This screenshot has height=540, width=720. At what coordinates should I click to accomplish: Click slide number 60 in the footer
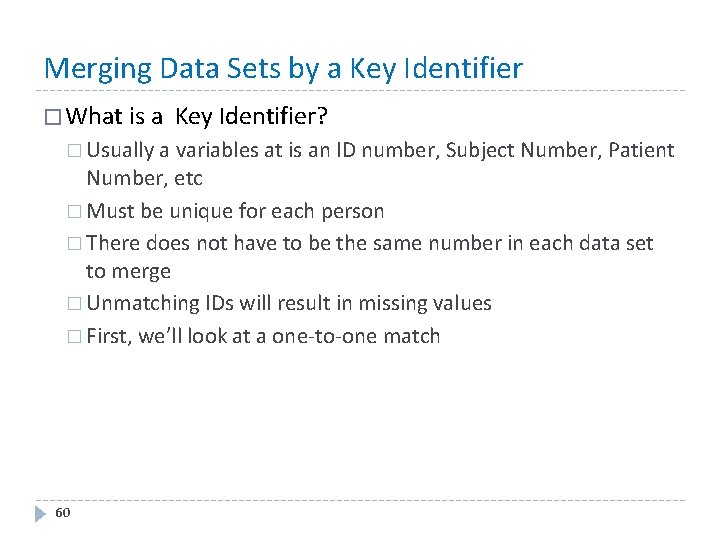tap(62, 513)
